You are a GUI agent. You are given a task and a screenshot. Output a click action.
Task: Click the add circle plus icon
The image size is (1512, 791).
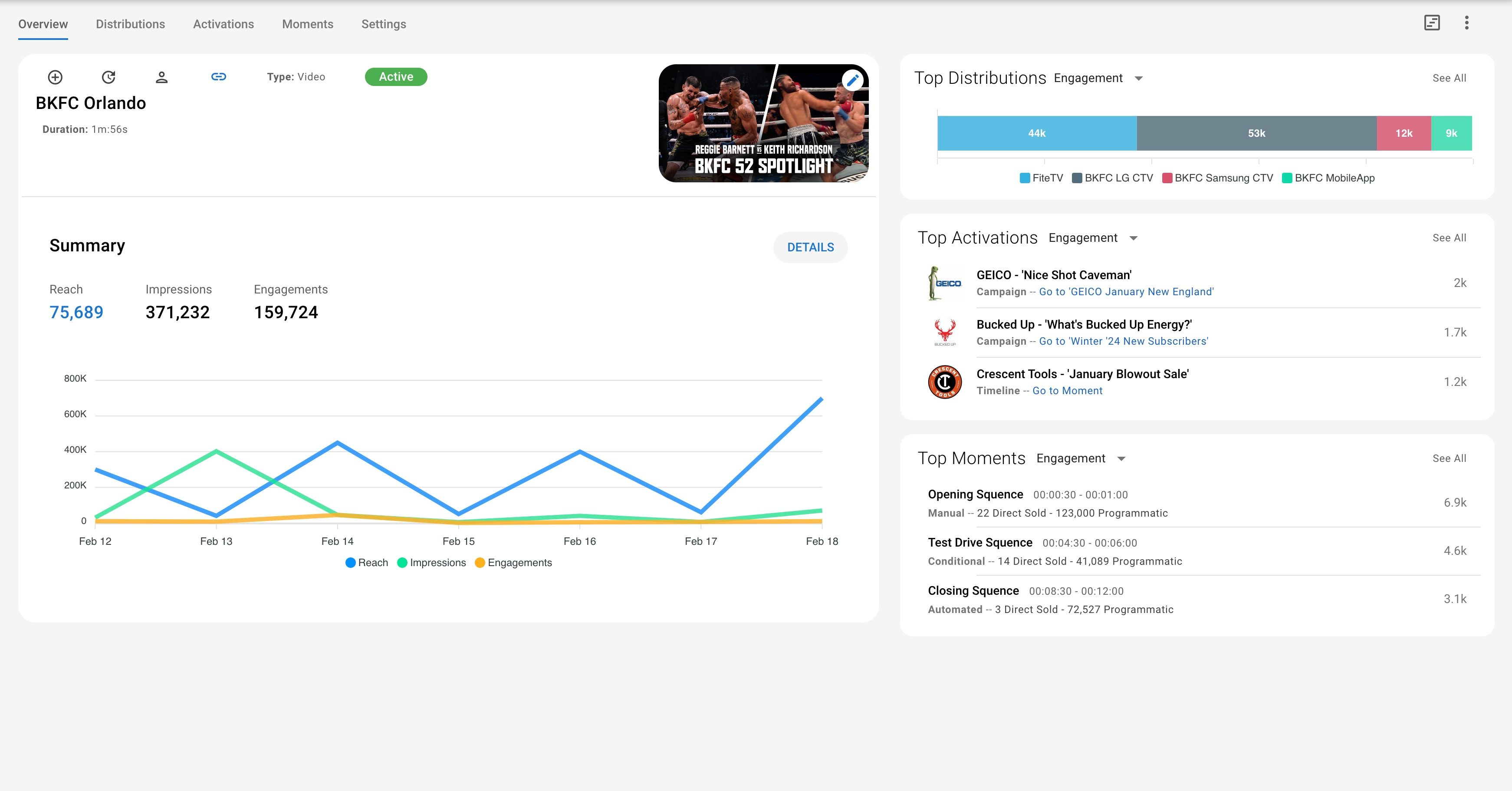pos(55,77)
